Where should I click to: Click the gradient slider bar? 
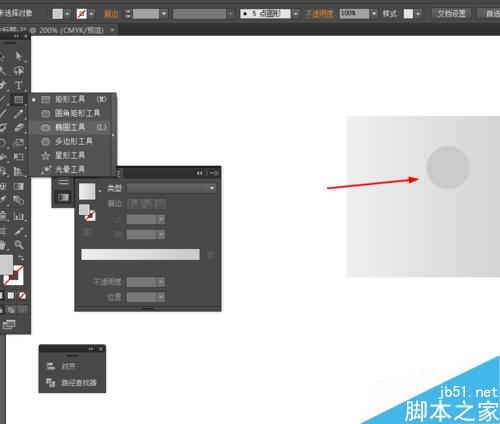point(140,254)
